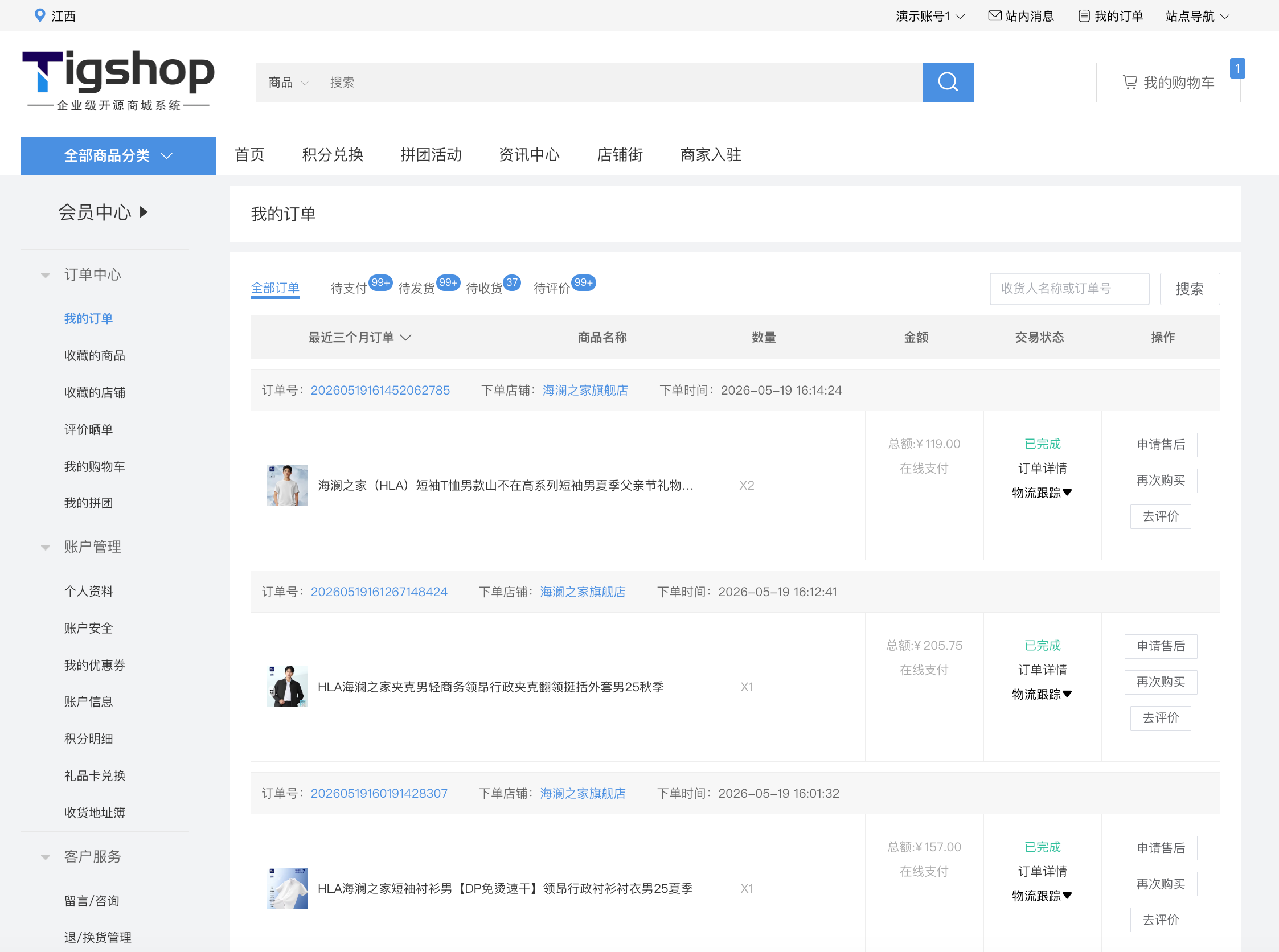Collapse the 客户服务 sidebar section
The height and width of the screenshot is (952, 1279).
point(45,857)
